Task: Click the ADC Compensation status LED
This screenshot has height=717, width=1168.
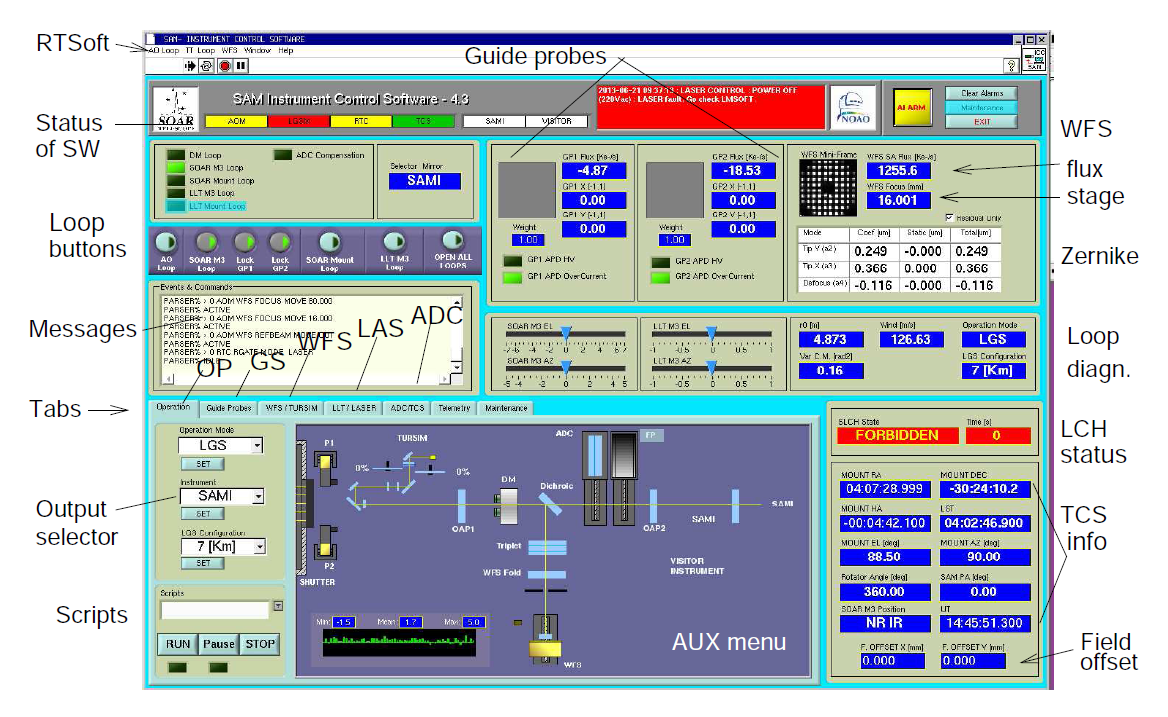Action: (282, 155)
